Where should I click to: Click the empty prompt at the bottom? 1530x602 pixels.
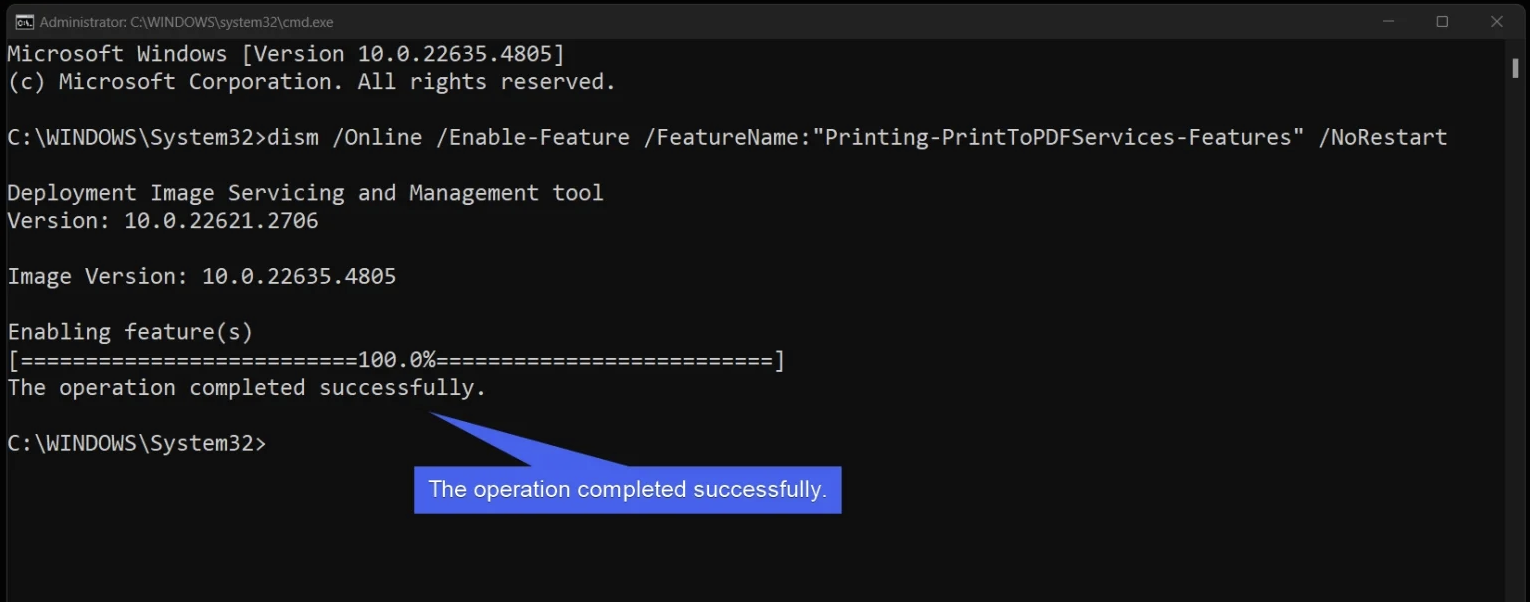[137, 444]
